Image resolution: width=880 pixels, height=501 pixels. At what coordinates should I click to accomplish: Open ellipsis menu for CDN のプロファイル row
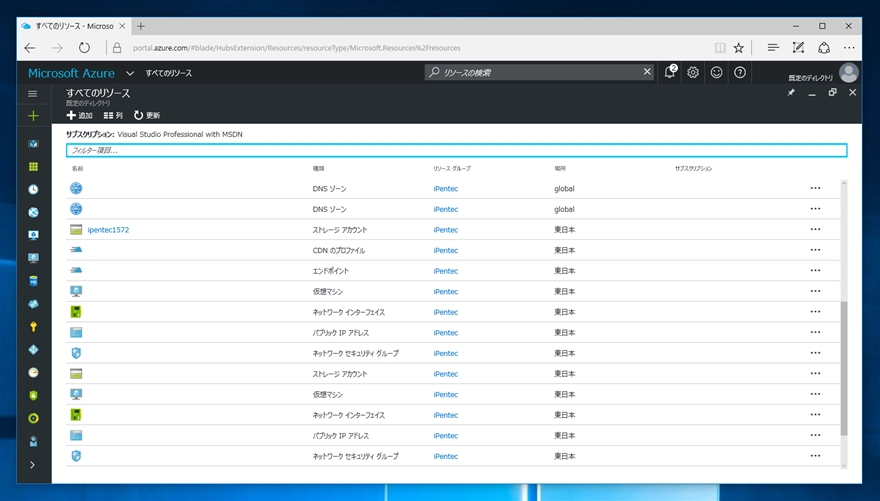point(815,250)
